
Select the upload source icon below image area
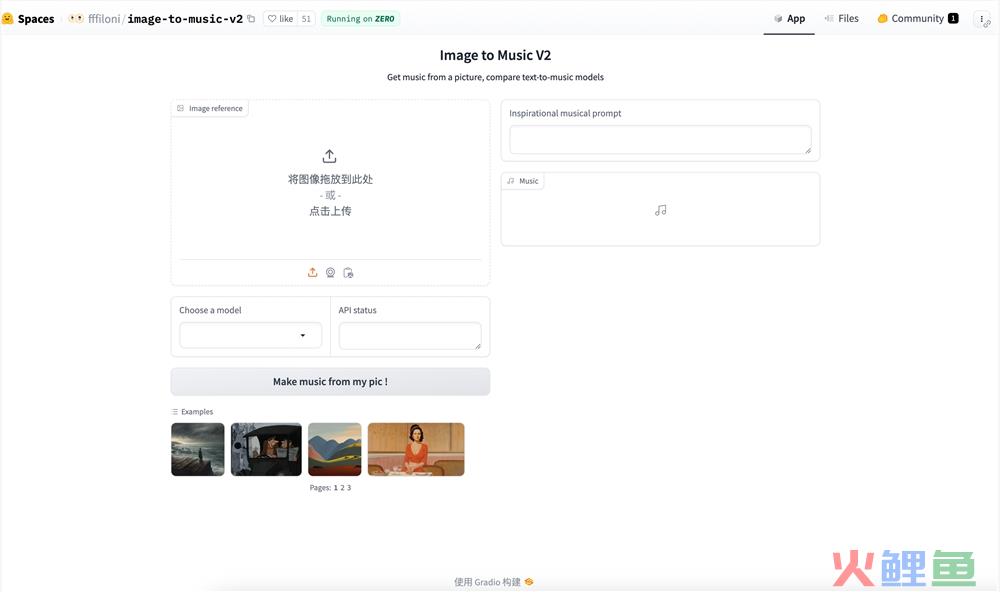point(312,272)
